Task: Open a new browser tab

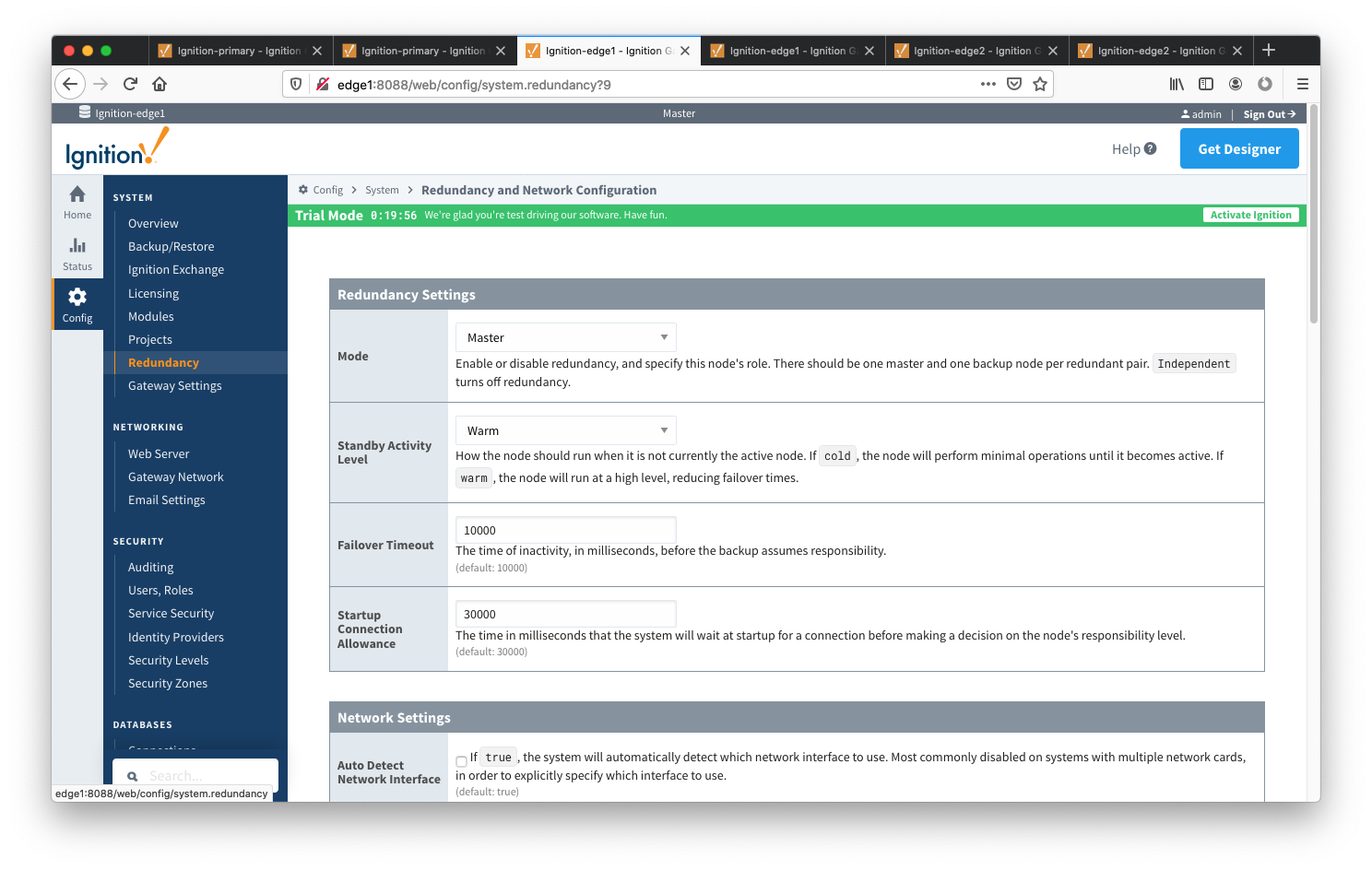Action: coord(1269,50)
